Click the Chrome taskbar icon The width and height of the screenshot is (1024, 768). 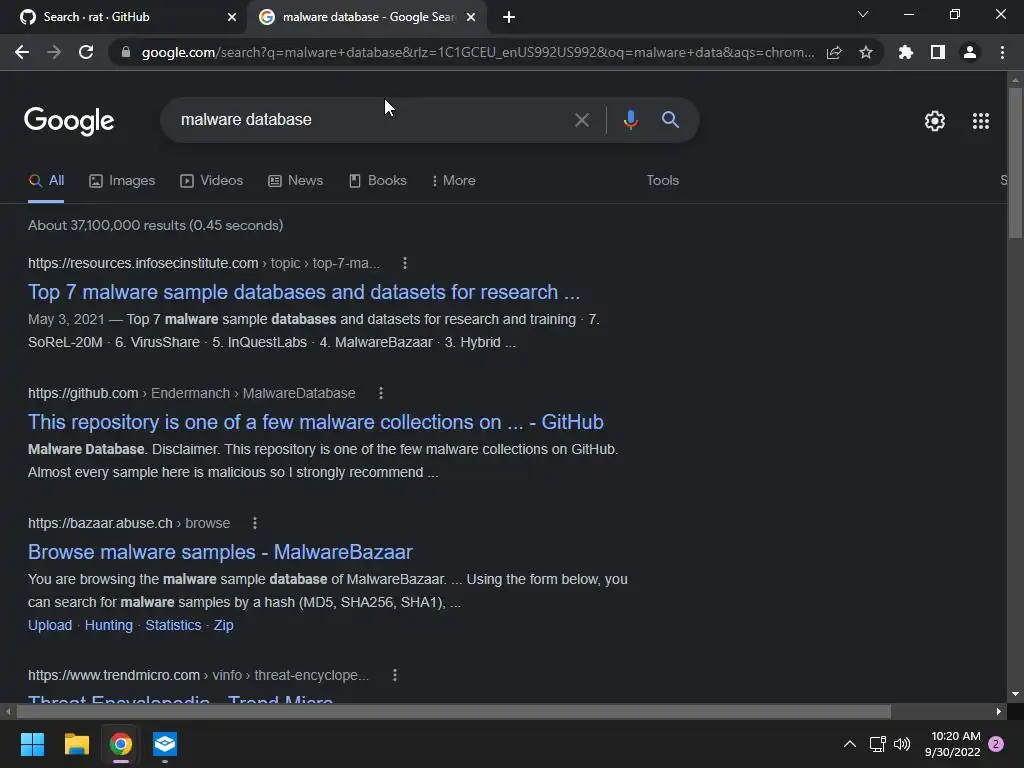click(121, 744)
